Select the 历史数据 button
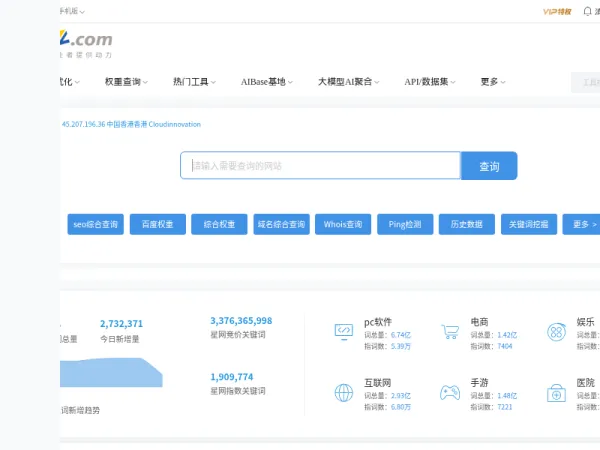Image resolution: width=600 pixels, height=450 pixels. coord(467,224)
